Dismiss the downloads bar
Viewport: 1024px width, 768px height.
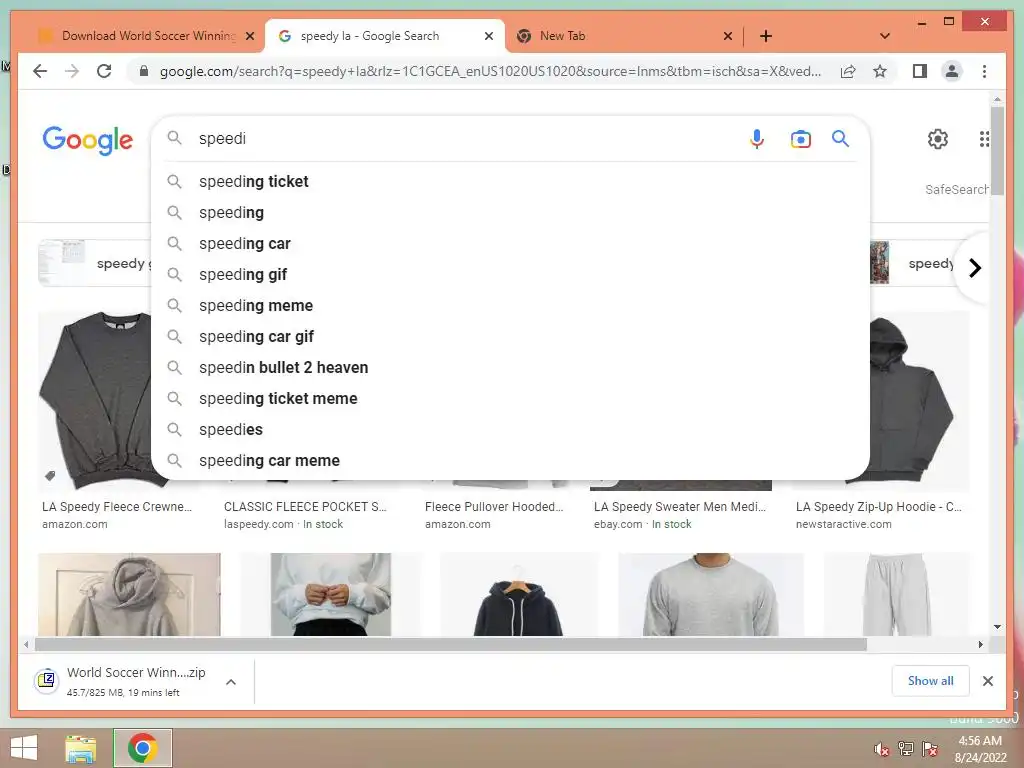point(987,681)
